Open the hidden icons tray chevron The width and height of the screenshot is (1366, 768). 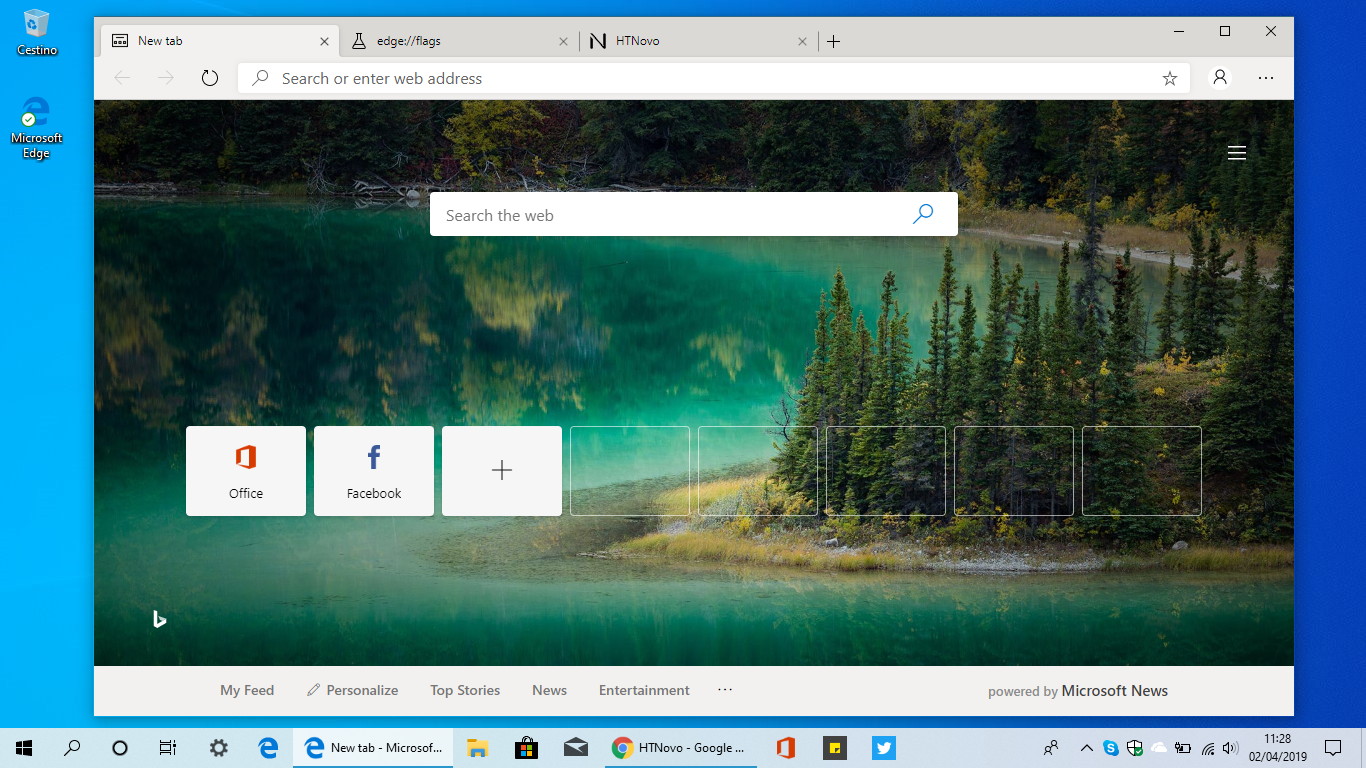pyautogui.click(x=1085, y=747)
